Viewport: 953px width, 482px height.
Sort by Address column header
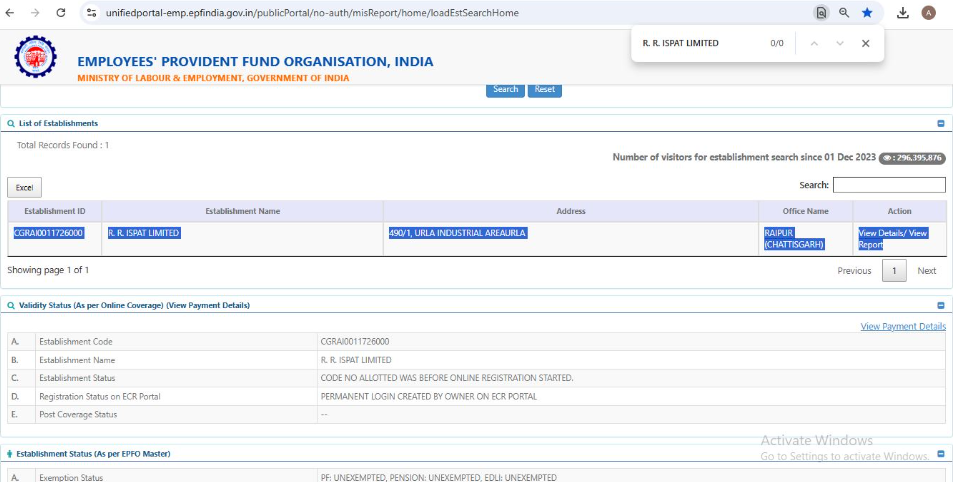tap(571, 211)
